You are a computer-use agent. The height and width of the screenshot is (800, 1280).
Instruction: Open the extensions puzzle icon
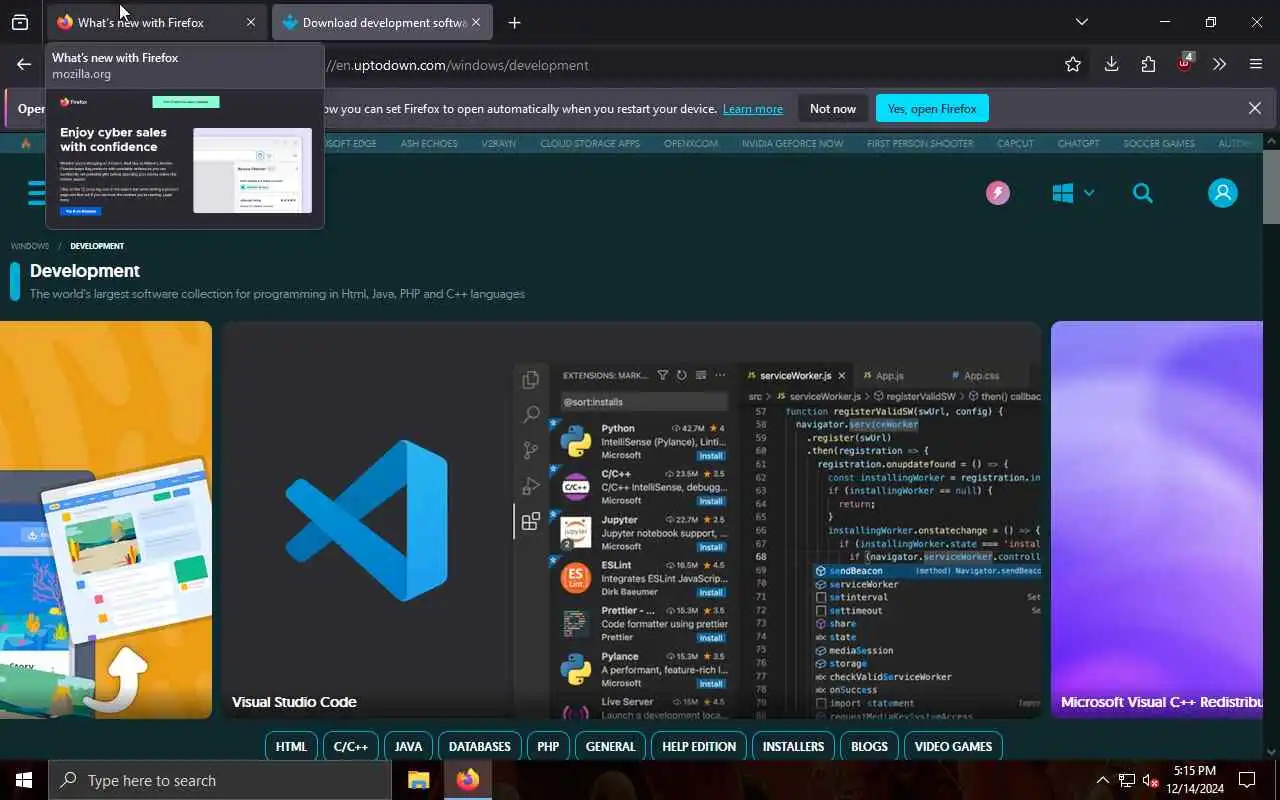pyautogui.click(x=1148, y=65)
